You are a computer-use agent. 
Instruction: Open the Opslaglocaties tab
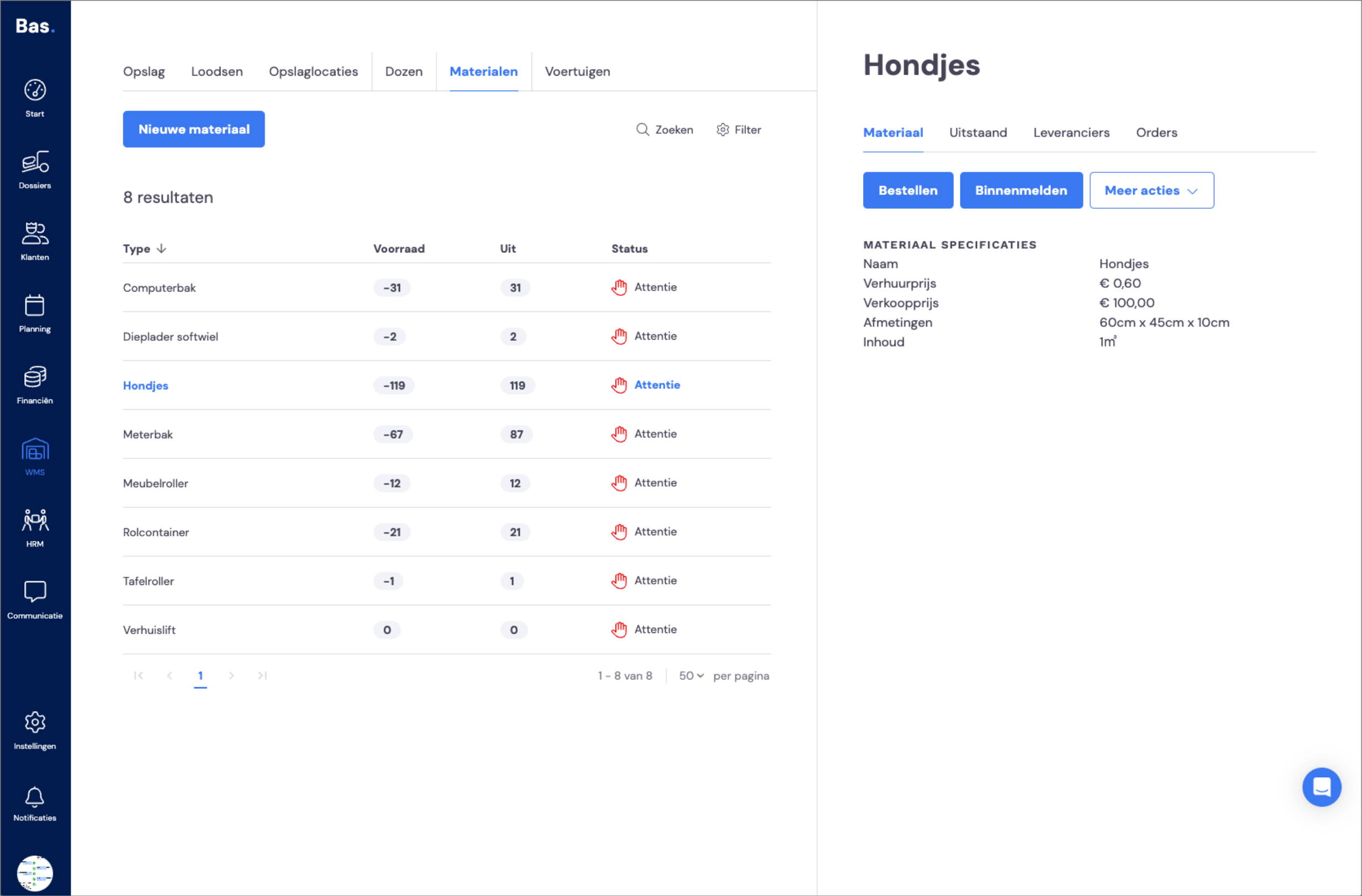[313, 71]
